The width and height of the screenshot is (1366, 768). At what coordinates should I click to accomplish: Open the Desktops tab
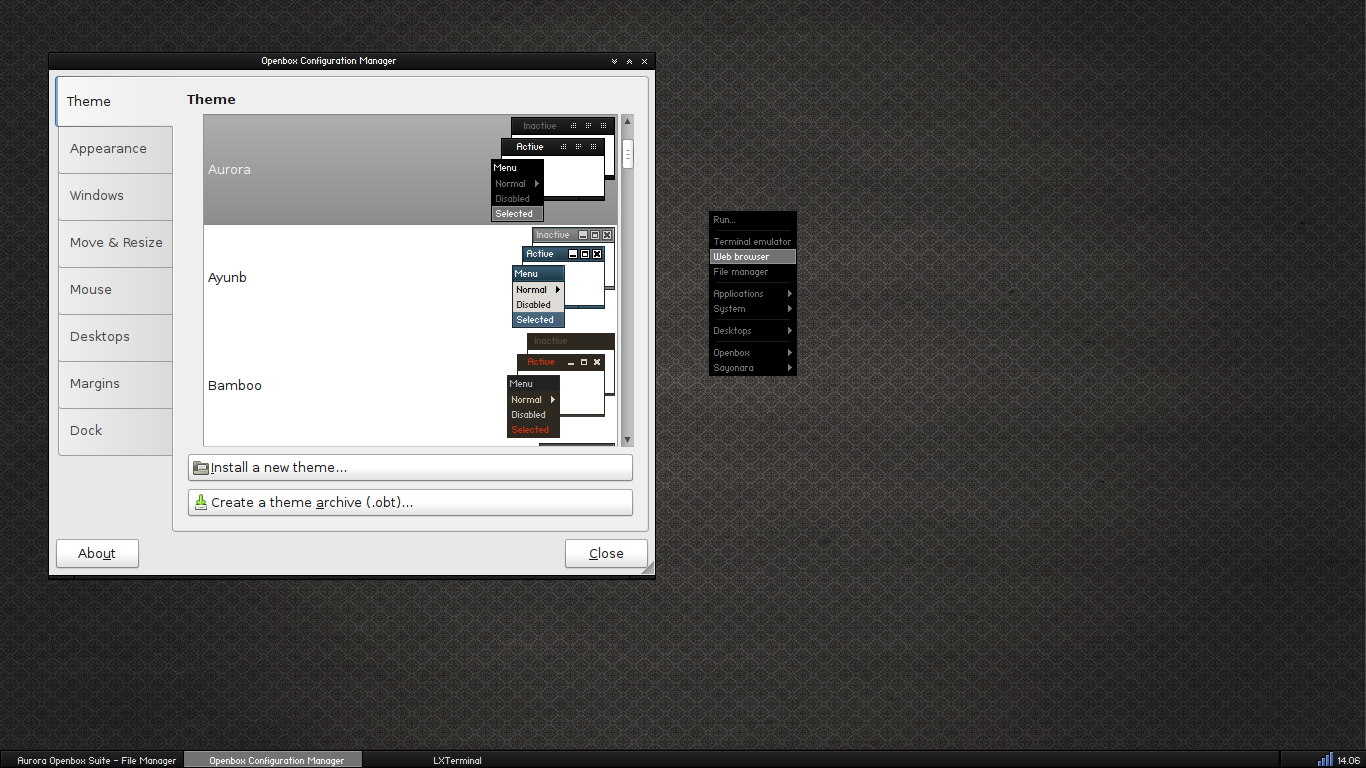[115, 337]
